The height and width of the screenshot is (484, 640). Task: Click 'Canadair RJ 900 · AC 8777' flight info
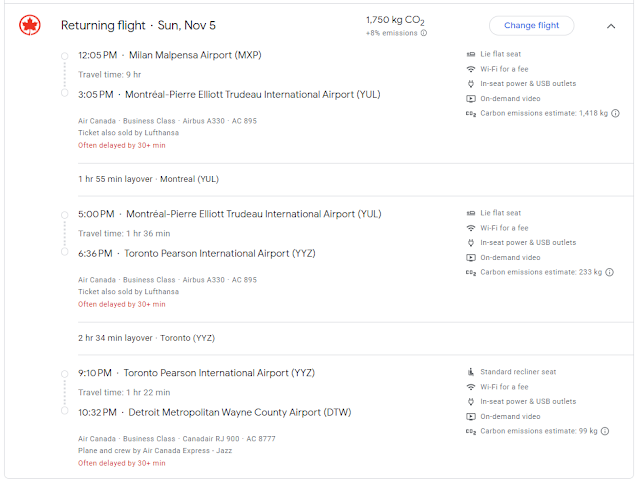(x=229, y=439)
